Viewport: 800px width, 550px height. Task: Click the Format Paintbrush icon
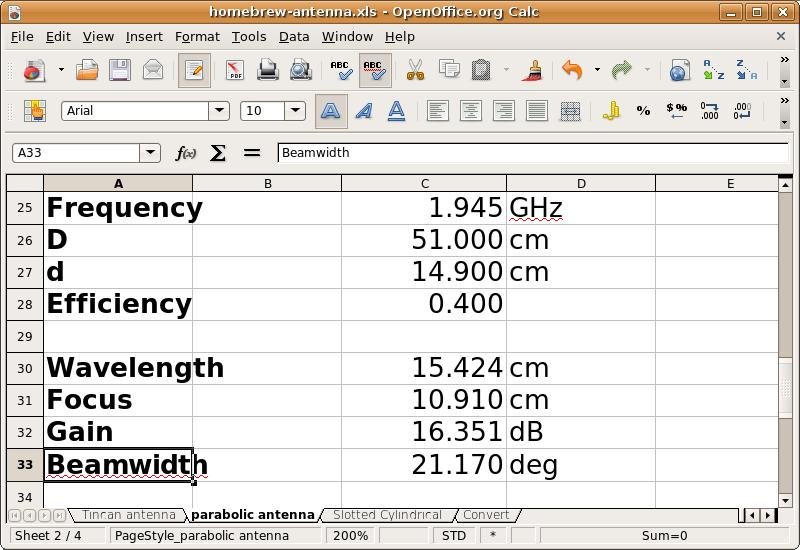(x=533, y=70)
